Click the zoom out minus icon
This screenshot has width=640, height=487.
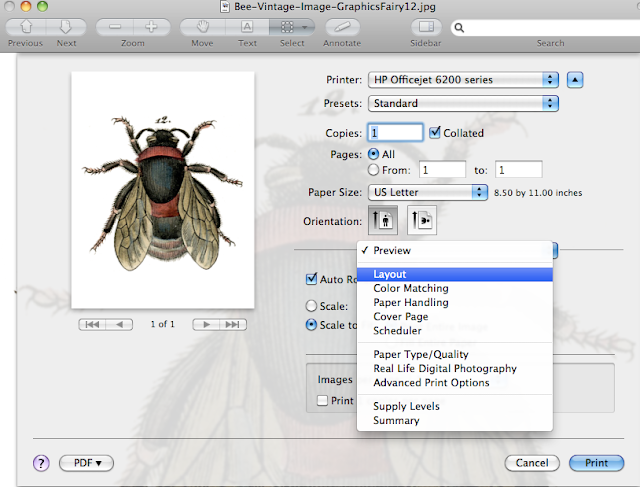pos(115,27)
